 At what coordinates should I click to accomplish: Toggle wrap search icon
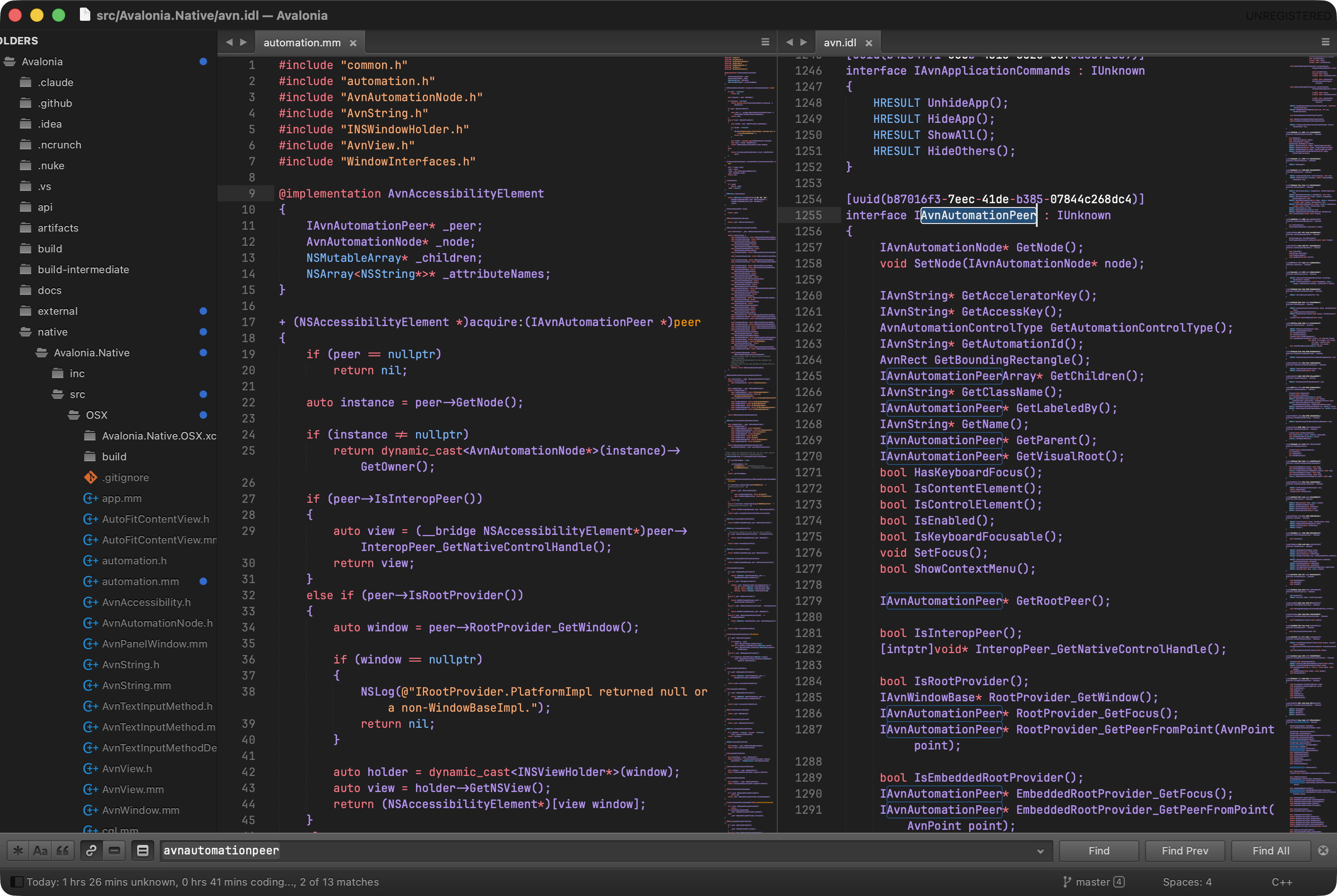(x=91, y=850)
